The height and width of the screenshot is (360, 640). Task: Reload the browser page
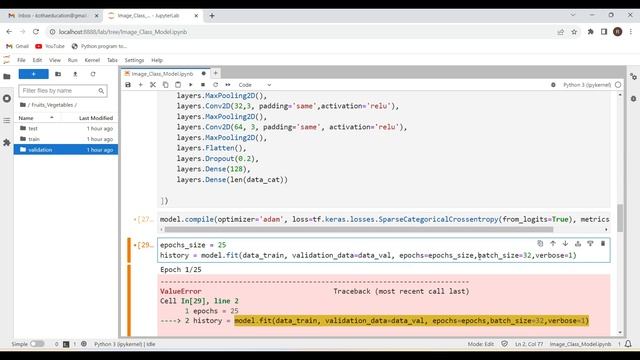coord(36,31)
